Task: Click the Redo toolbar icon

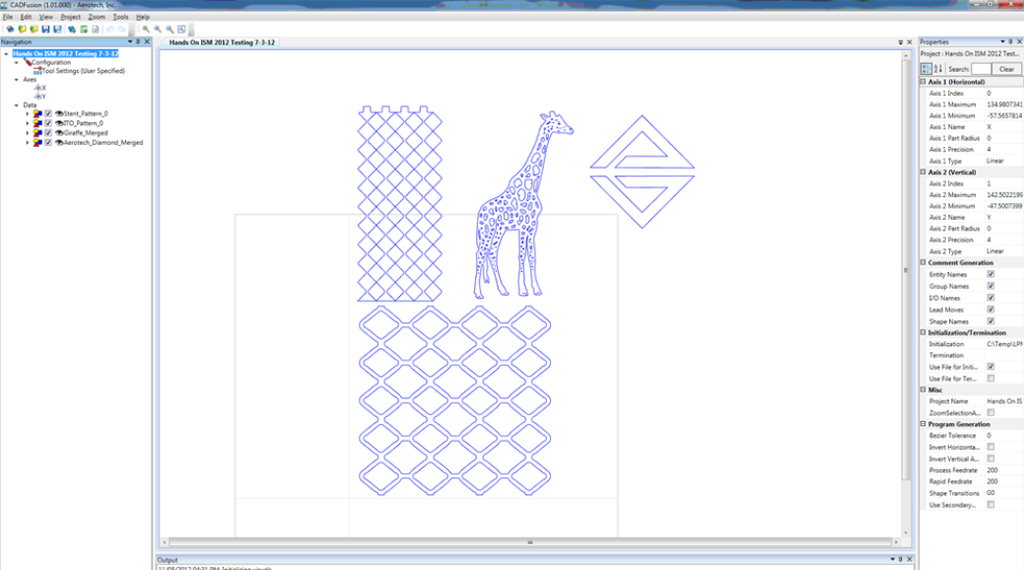Action: (x=121, y=29)
